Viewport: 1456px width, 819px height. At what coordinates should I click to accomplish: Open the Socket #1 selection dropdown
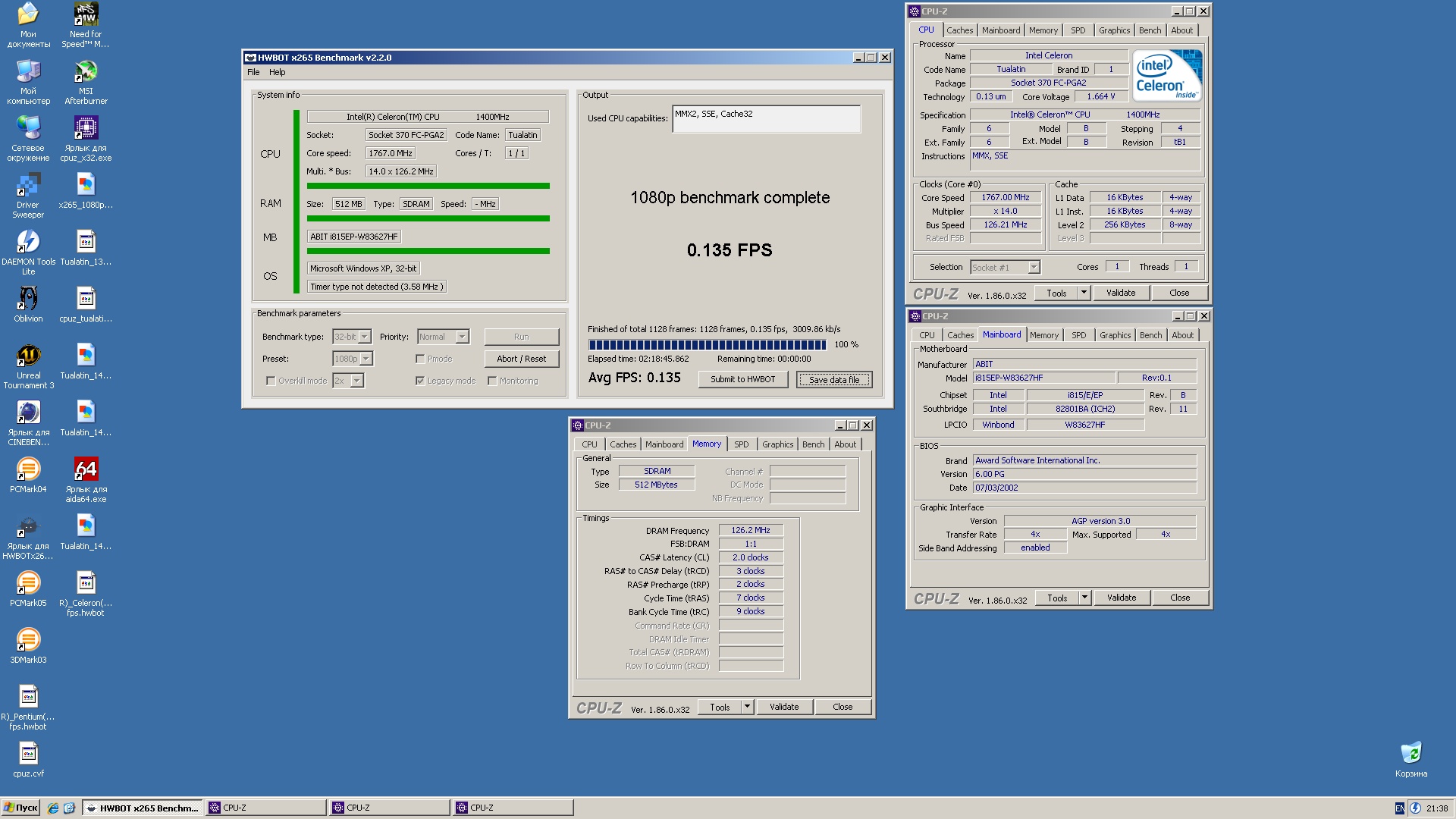click(x=1033, y=267)
